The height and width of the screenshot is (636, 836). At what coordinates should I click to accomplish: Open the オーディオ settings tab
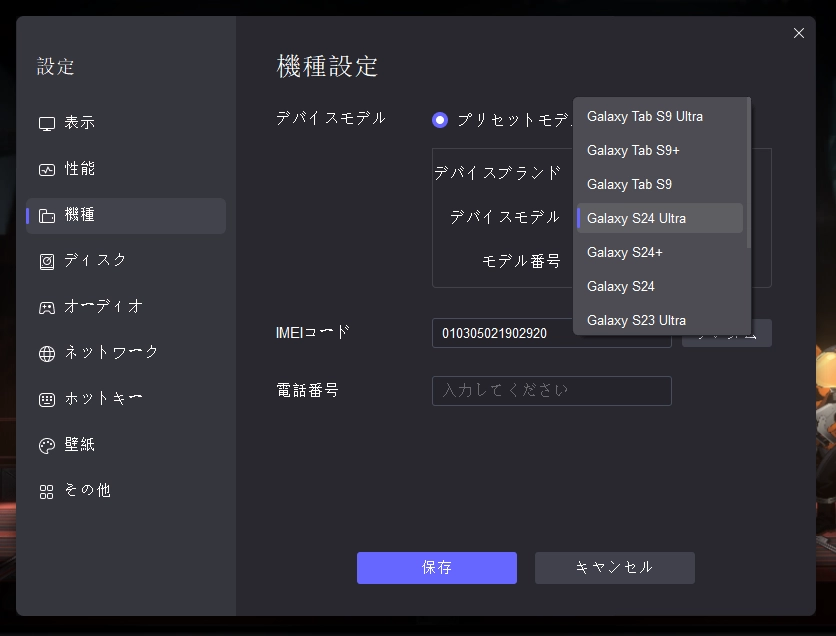126,307
